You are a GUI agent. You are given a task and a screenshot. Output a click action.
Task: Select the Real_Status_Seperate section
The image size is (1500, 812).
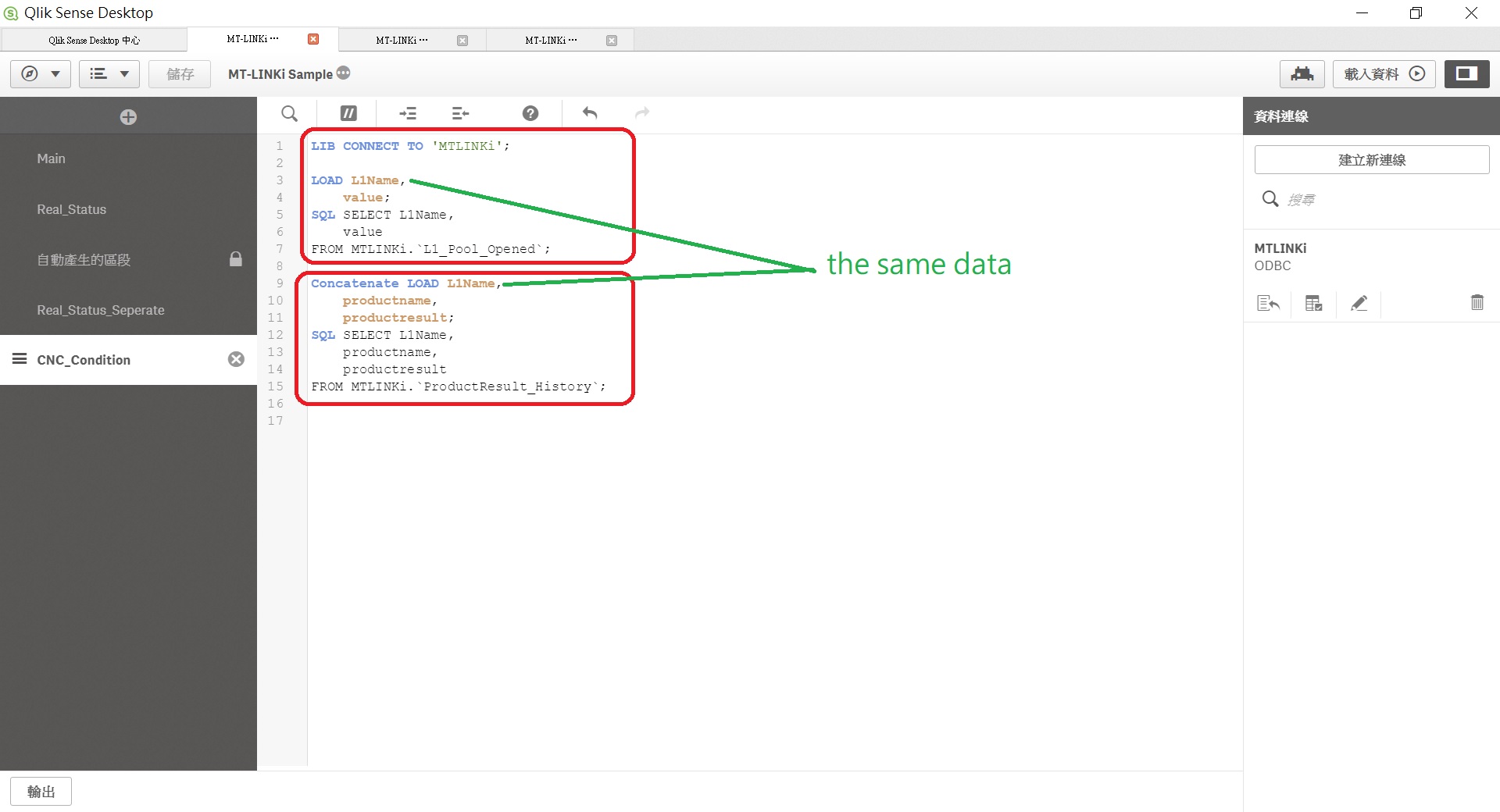pyautogui.click(x=128, y=310)
